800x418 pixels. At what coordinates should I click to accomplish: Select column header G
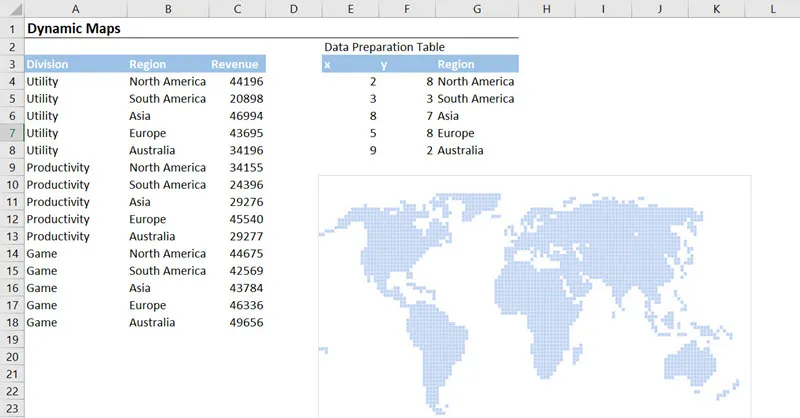pos(476,9)
